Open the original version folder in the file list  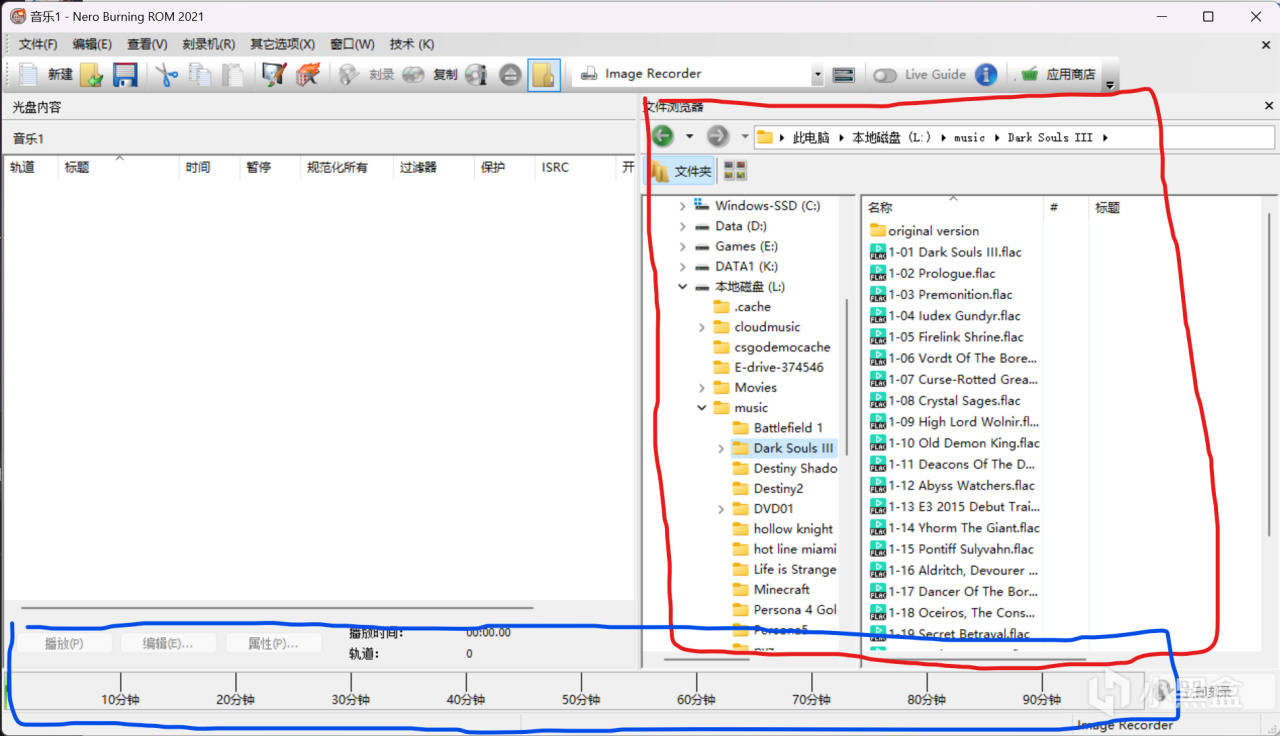pos(925,231)
